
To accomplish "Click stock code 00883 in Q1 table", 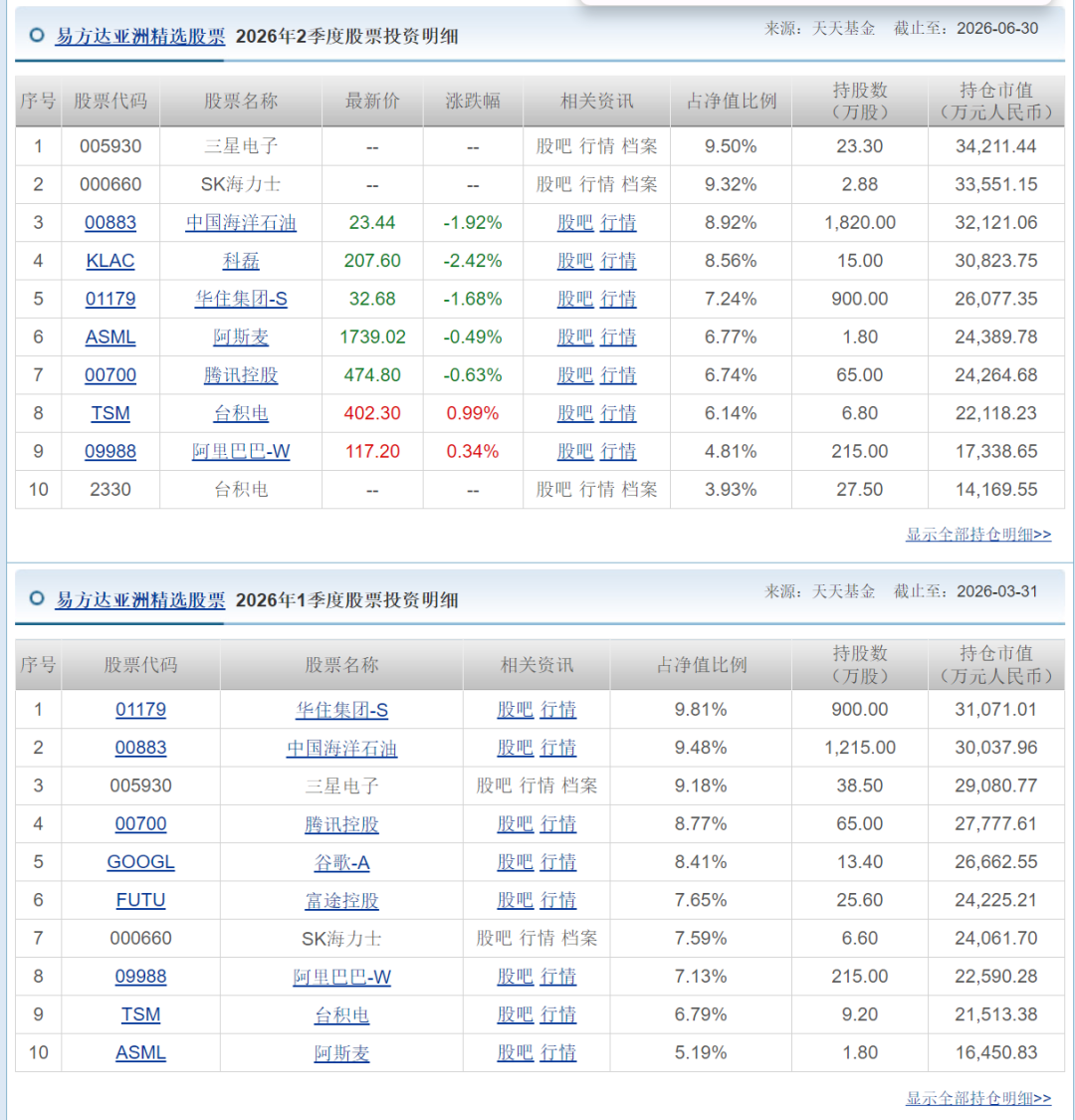I will (140, 748).
